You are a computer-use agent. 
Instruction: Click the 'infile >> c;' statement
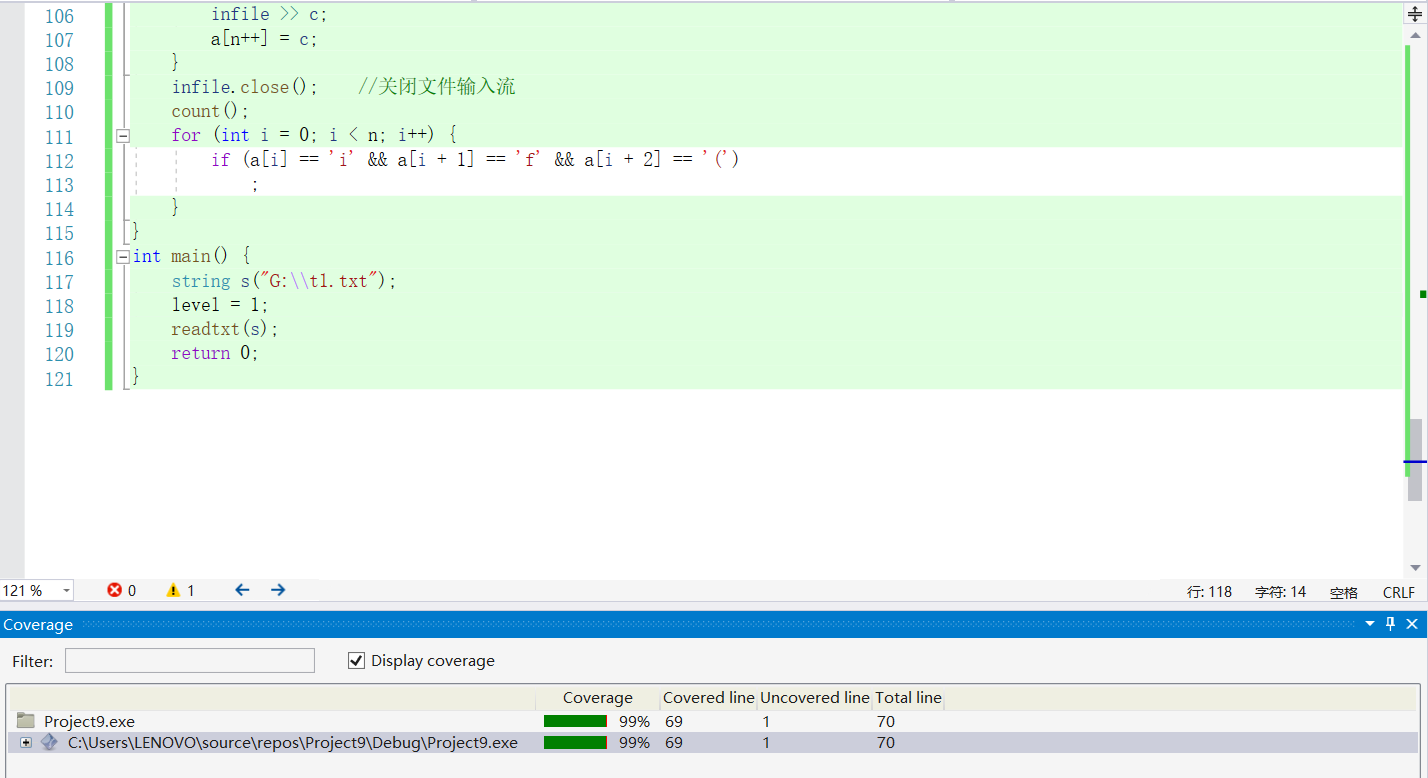click(x=269, y=15)
